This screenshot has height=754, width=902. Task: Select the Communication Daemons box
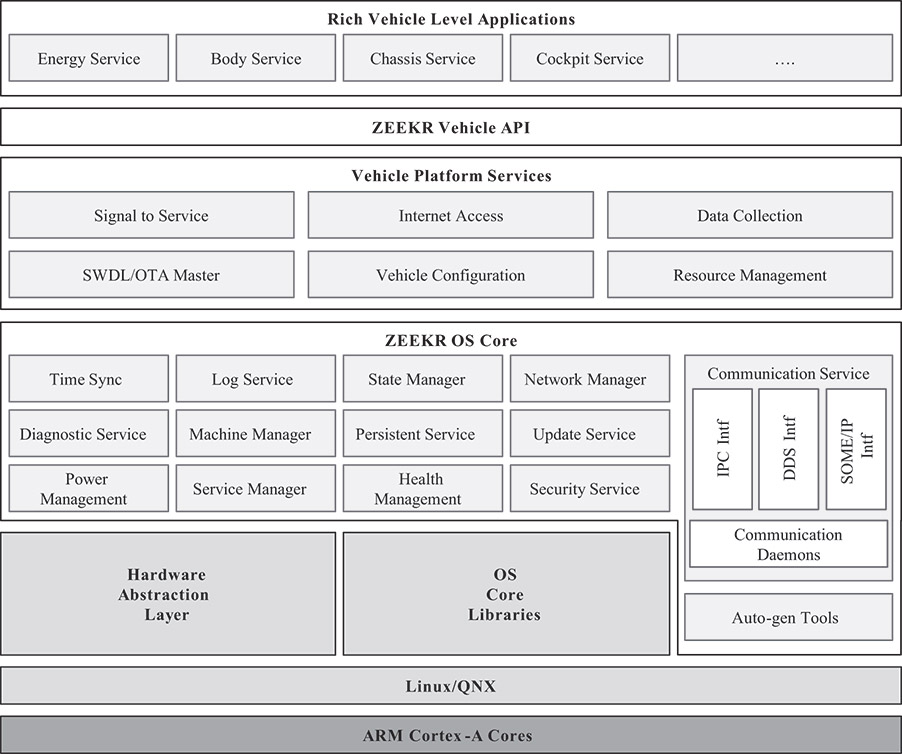(x=788, y=544)
